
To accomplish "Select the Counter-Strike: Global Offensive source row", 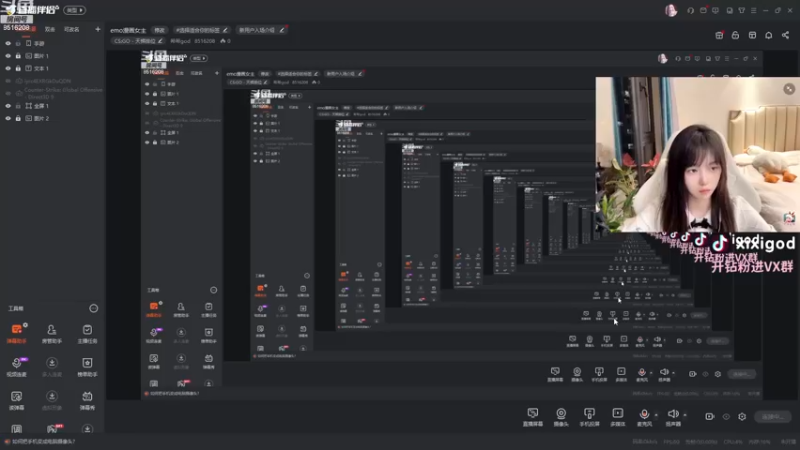I will tap(53, 93).
